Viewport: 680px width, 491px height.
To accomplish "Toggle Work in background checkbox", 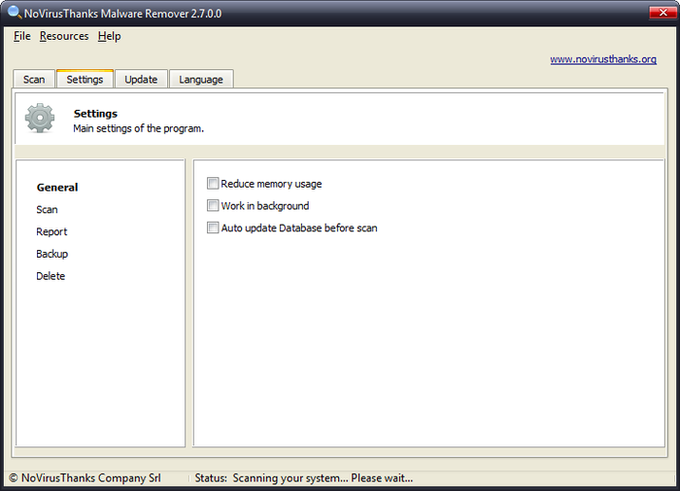I will tap(212, 205).
